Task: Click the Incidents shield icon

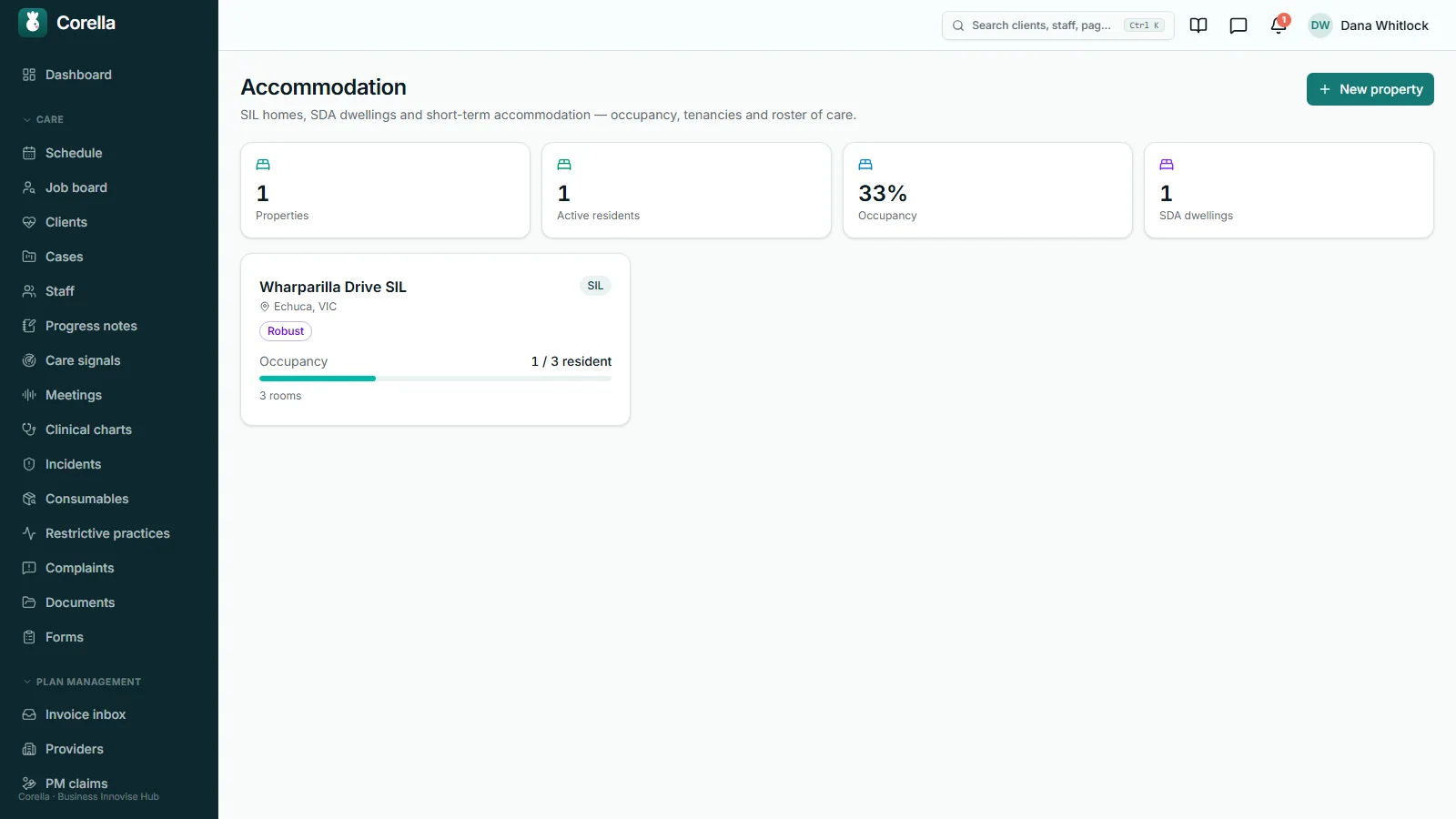Action: [x=29, y=464]
